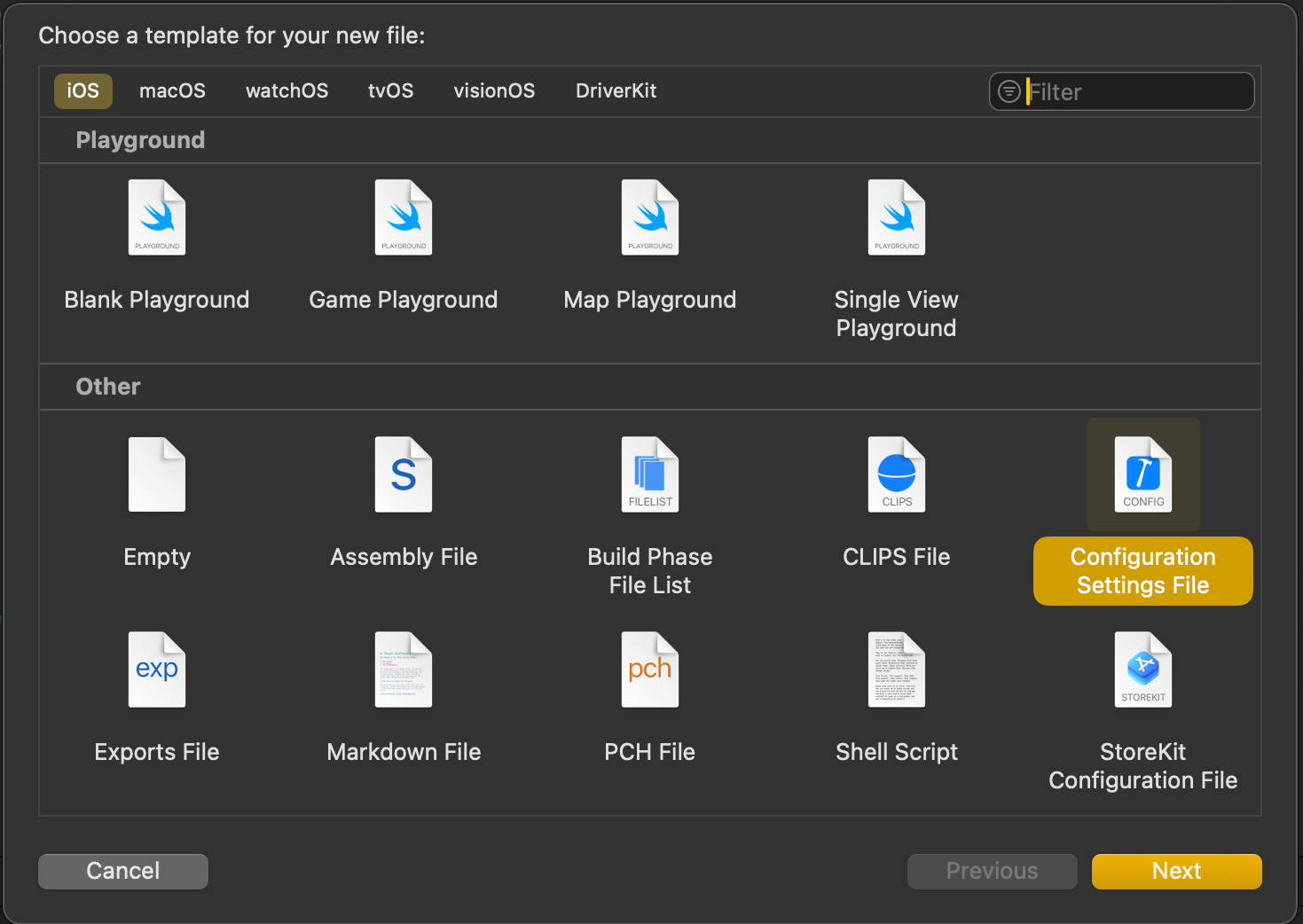The height and width of the screenshot is (924, 1303).
Task: Pick the PCH File icon
Action: point(650,670)
